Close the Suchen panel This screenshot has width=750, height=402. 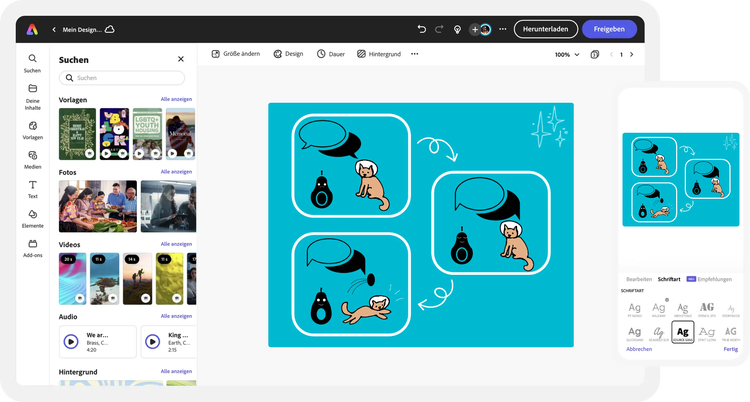[181, 59]
